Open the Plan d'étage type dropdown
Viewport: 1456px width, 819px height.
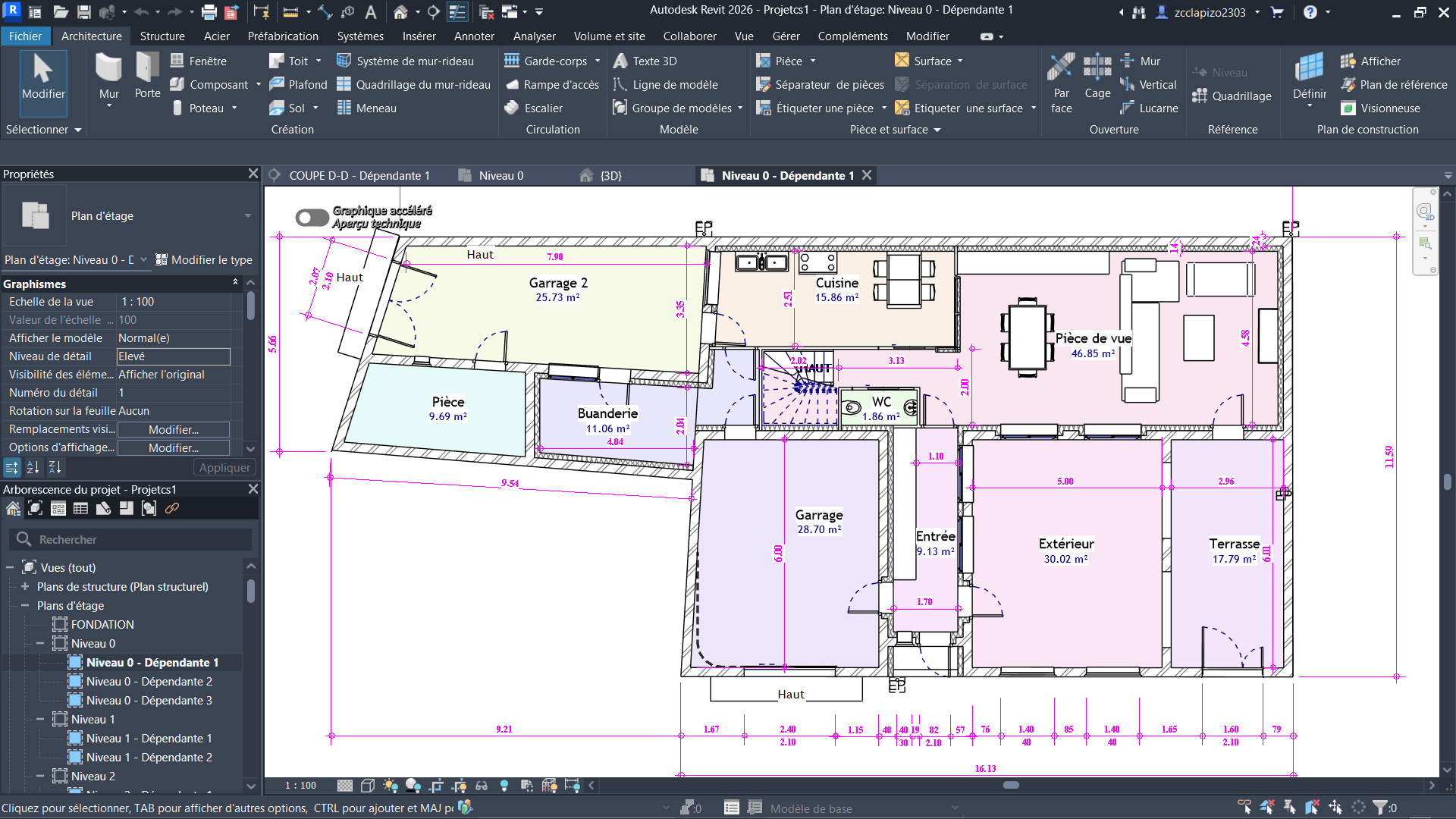pos(247,216)
